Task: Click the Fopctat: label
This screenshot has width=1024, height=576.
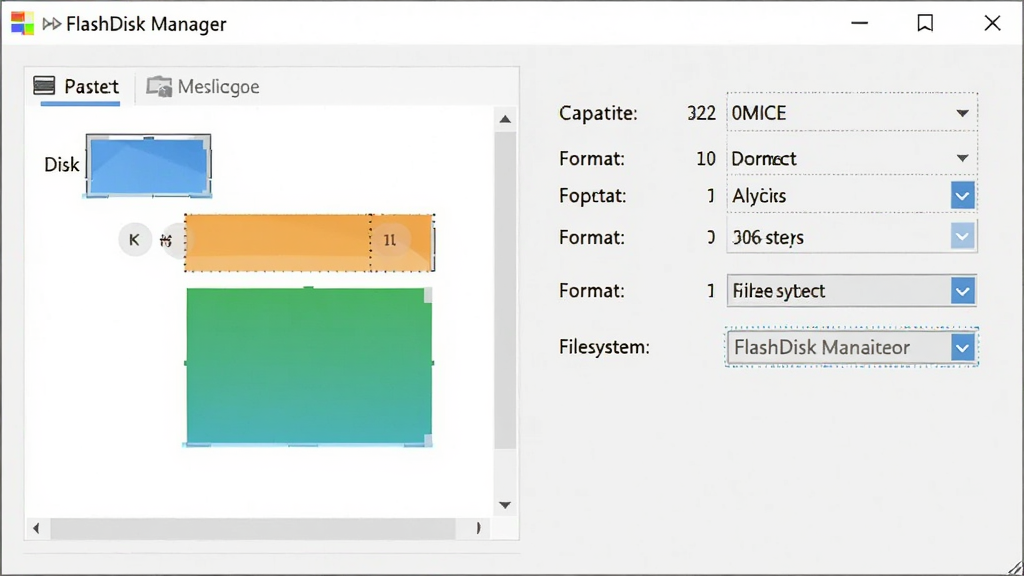Action: (x=592, y=195)
